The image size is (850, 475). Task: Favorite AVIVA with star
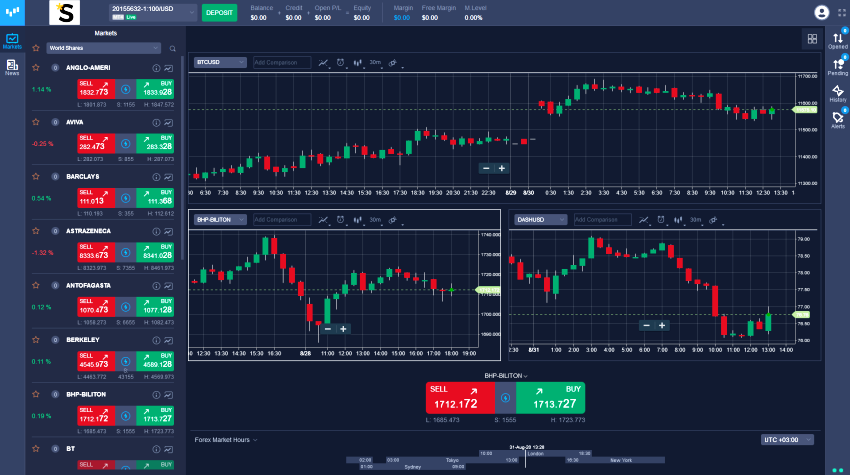36,122
